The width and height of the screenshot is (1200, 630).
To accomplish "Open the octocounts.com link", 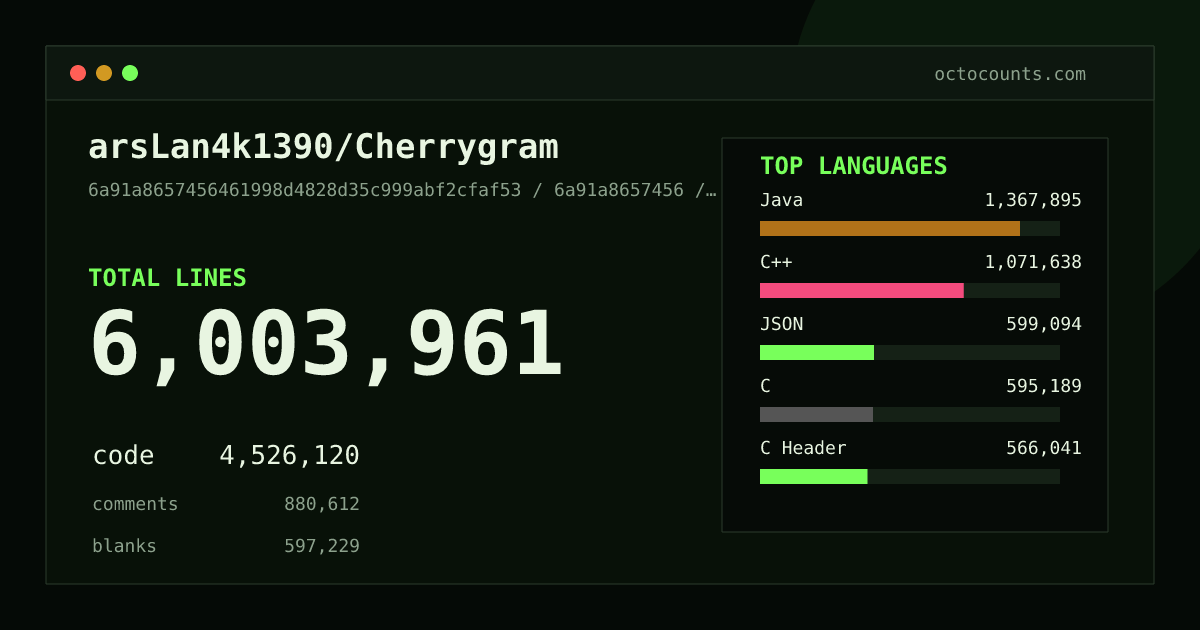I will 1010,74.
